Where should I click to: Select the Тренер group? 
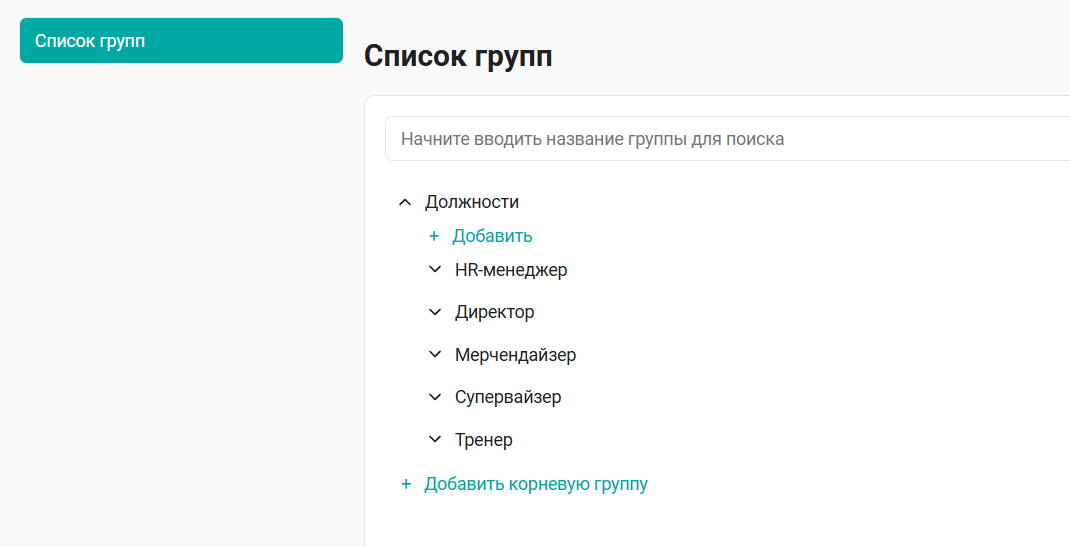484,440
